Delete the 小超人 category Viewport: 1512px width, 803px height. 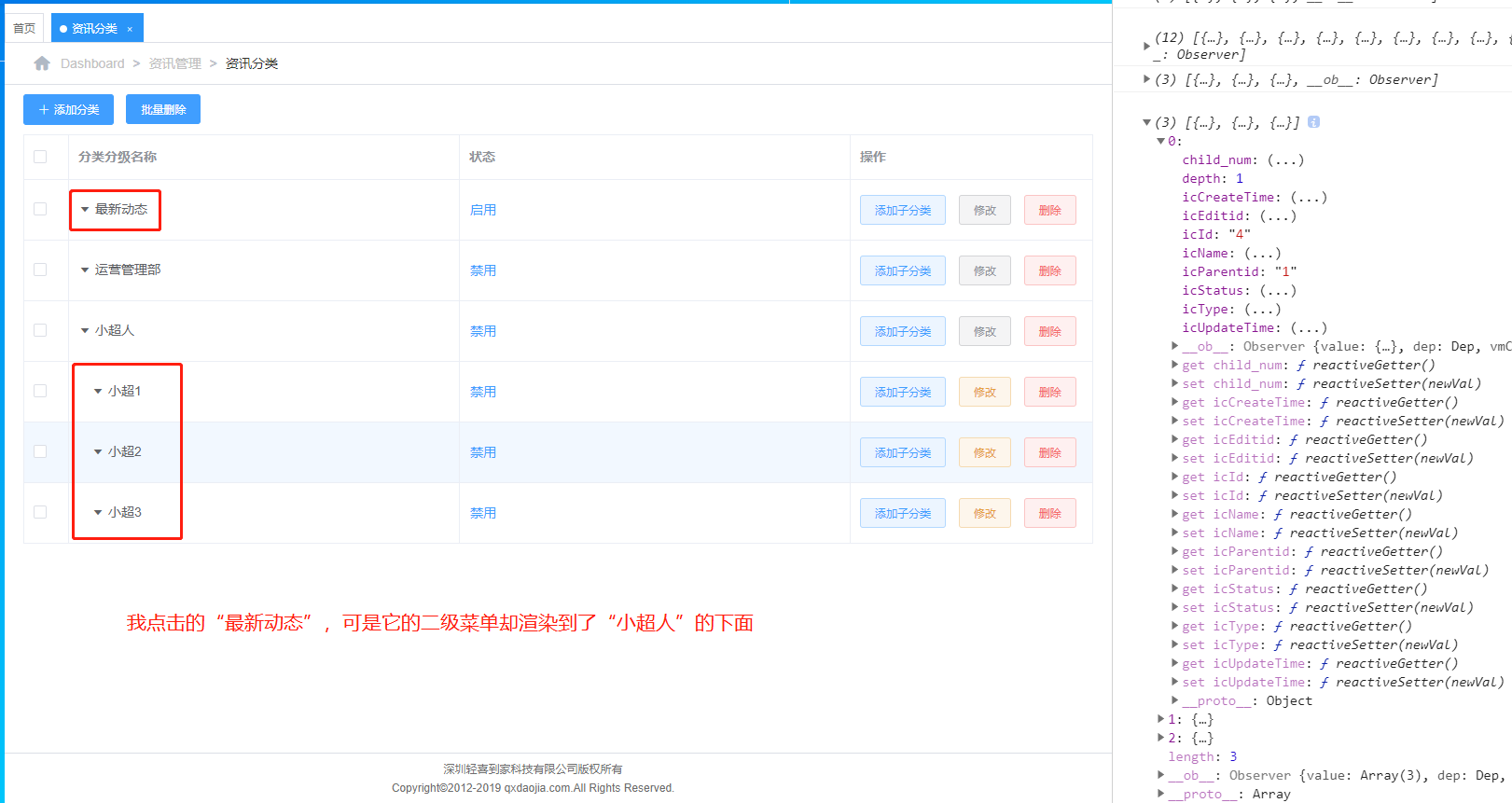(x=1050, y=331)
